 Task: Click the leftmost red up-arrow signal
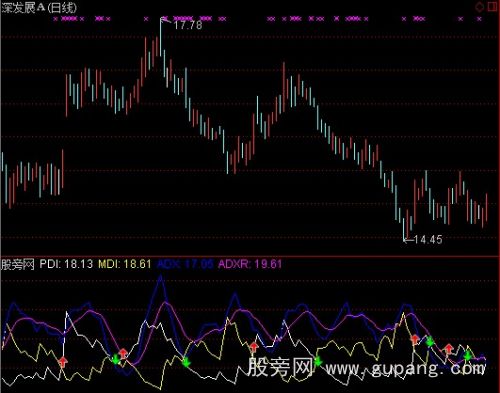tap(63, 362)
